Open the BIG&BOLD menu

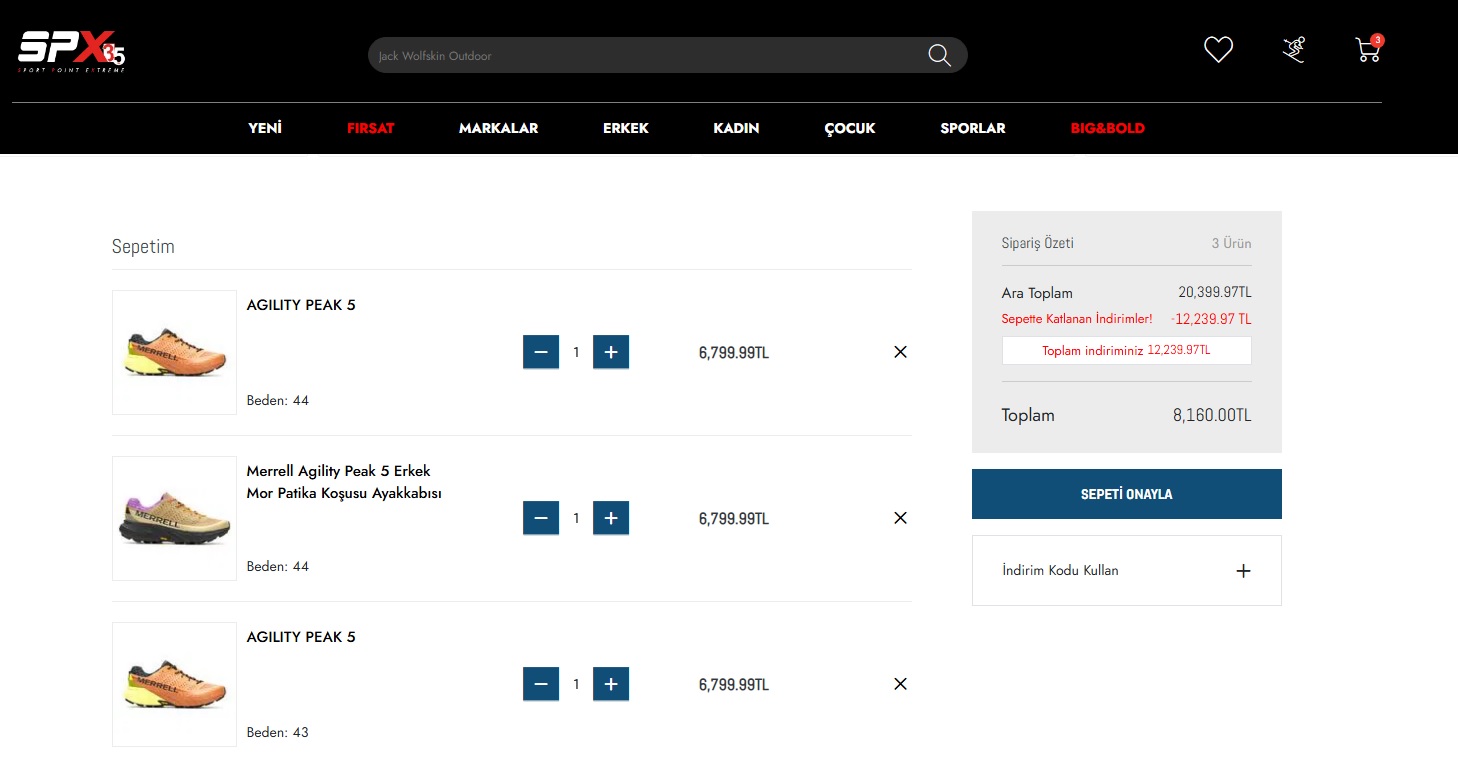tap(1107, 128)
